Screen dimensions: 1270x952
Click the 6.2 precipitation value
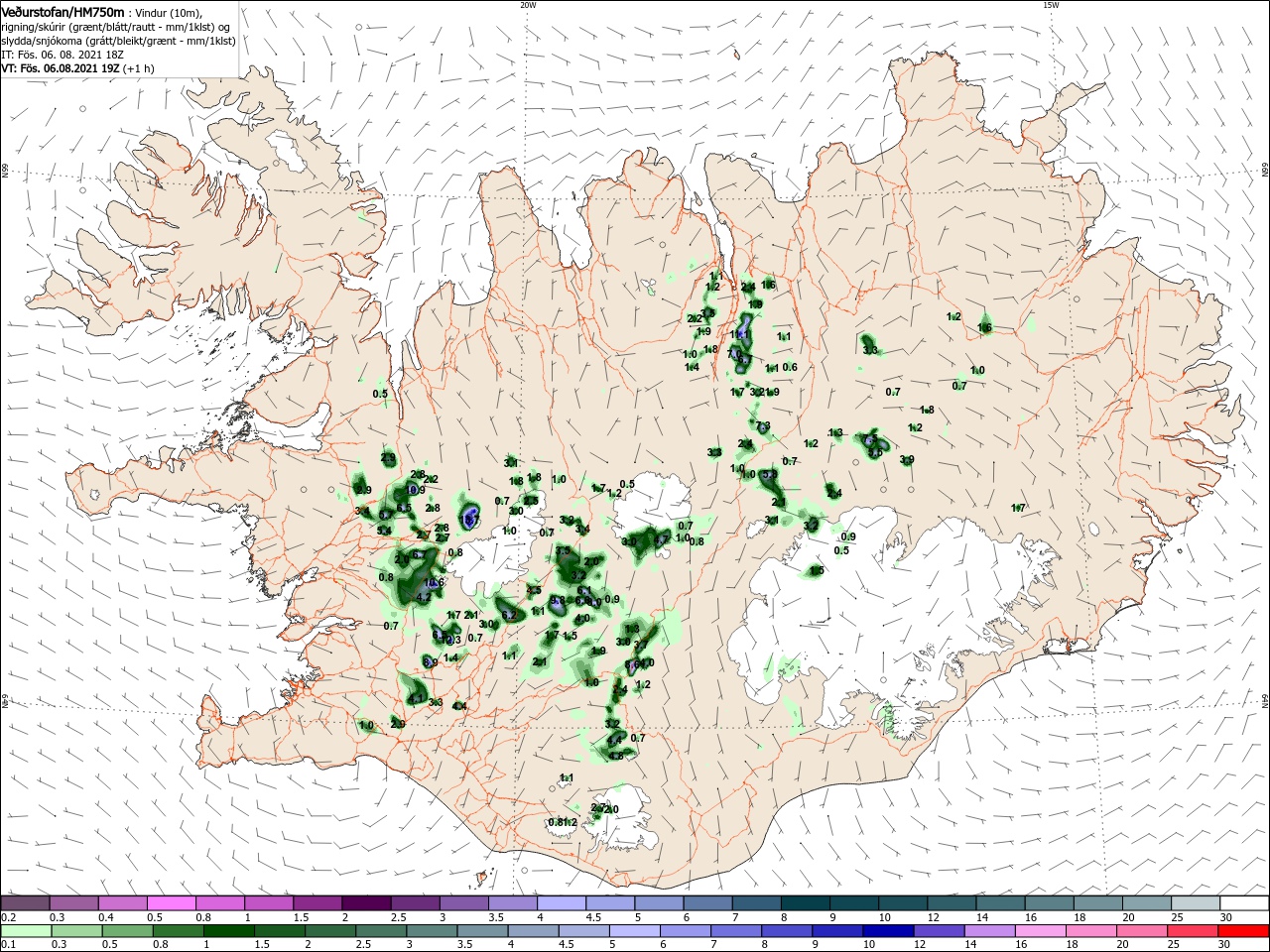(510, 616)
